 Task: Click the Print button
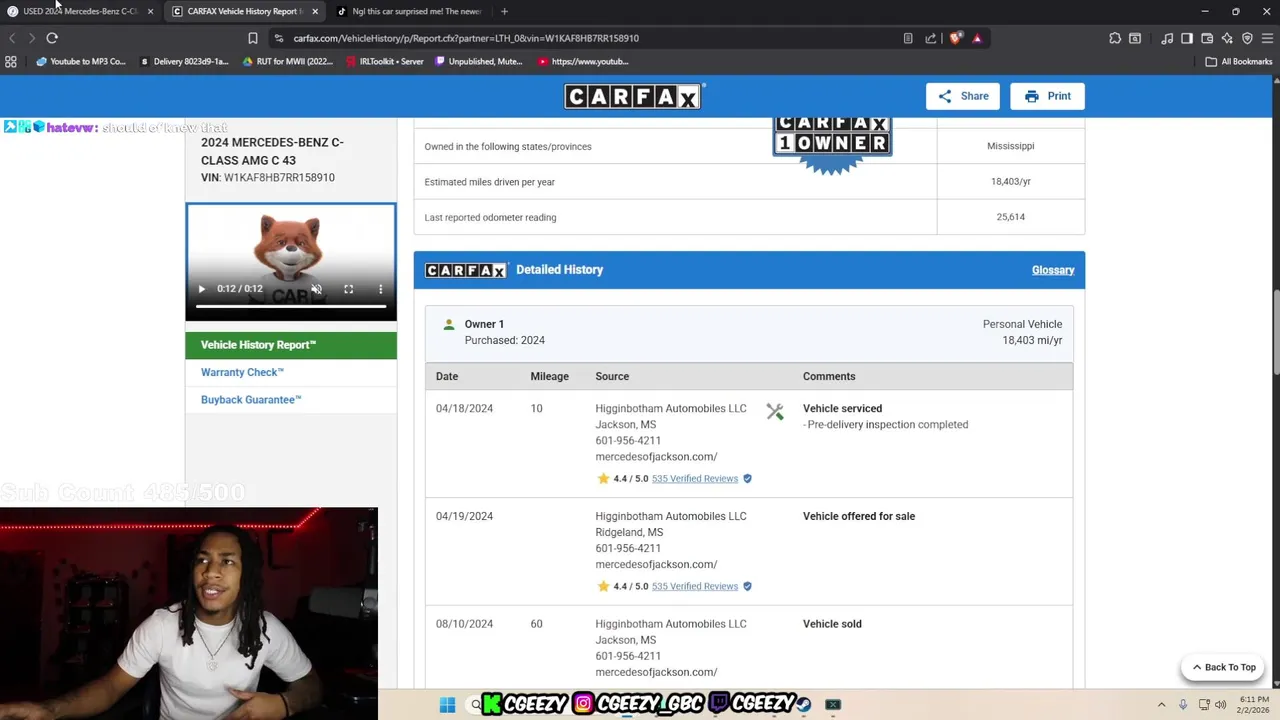[x=1047, y=96]
